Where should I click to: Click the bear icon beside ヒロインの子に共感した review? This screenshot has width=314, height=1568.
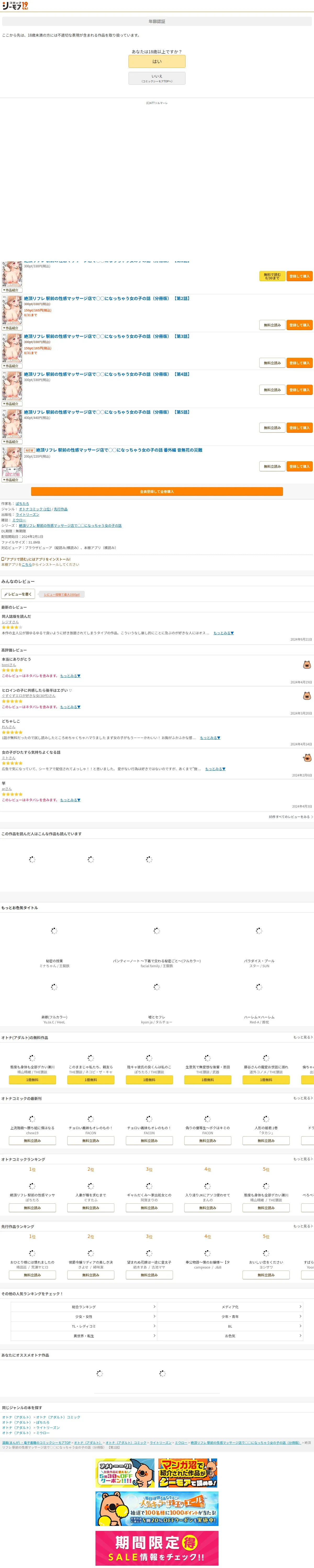point(307,696)
